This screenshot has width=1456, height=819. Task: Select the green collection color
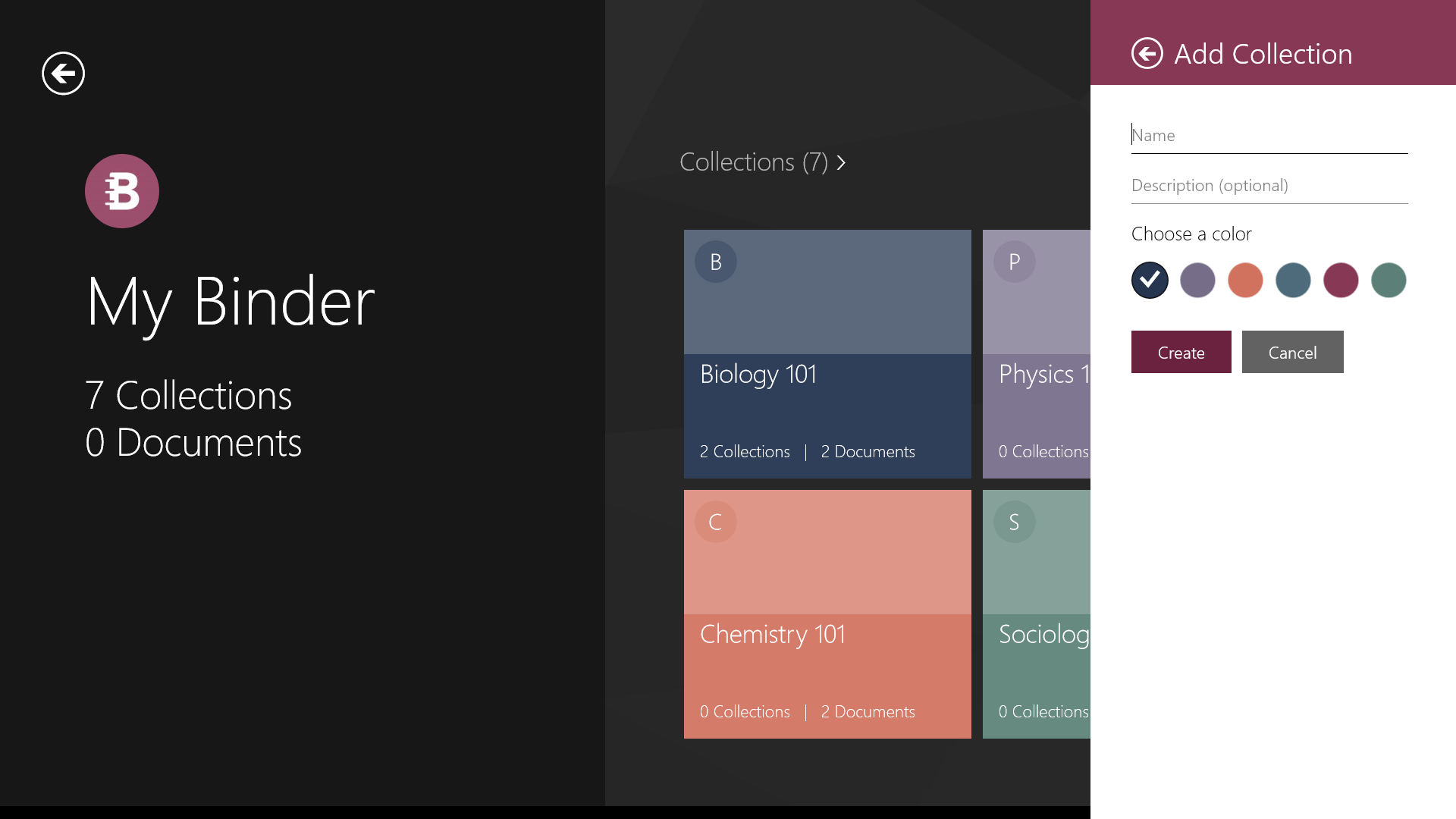coord(1389,280)
